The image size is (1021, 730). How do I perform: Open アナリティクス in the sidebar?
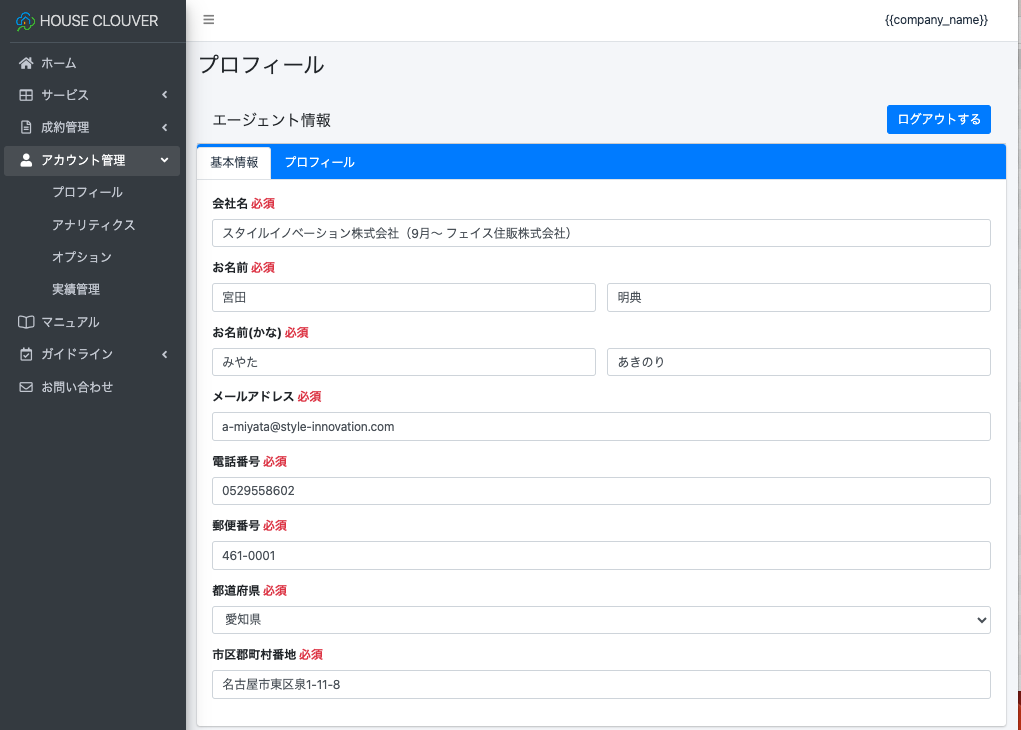point(93,225)
